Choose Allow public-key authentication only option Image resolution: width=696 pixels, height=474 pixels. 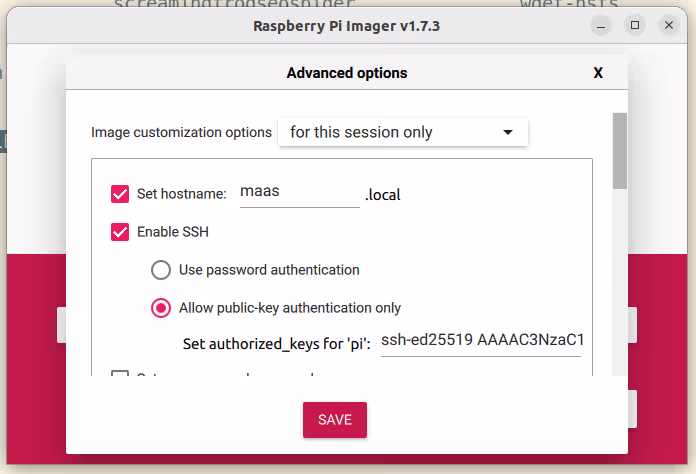point(160,308)
